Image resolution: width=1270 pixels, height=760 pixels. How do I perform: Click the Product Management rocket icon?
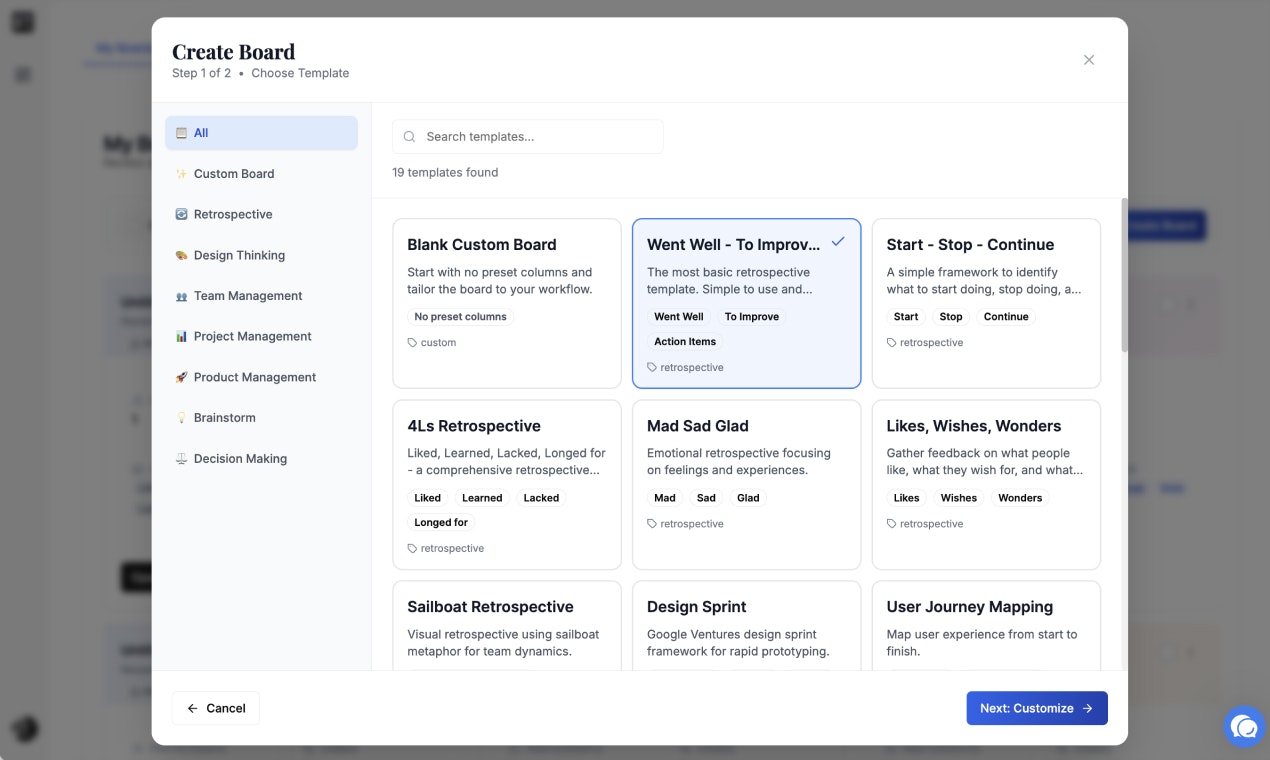click(183, 377)
